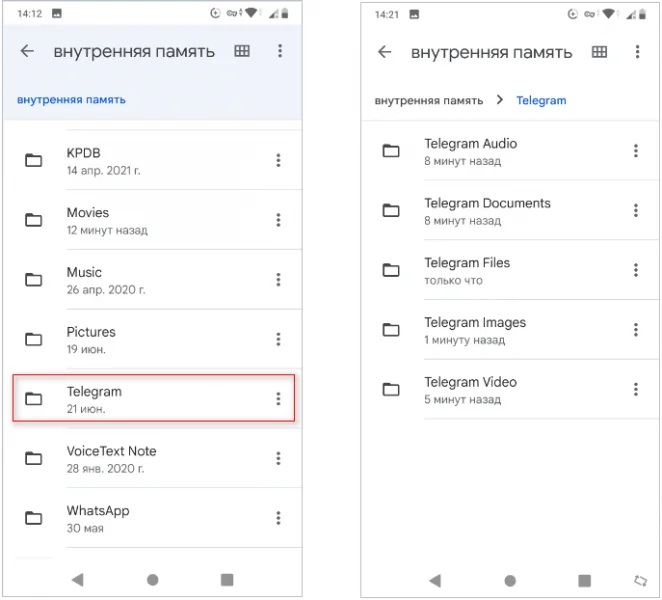Viewport: 662px width, 600px height.
Task: Click 'внутренняя память' breadcrumb on right screen
Action: [x=429, y=100]
